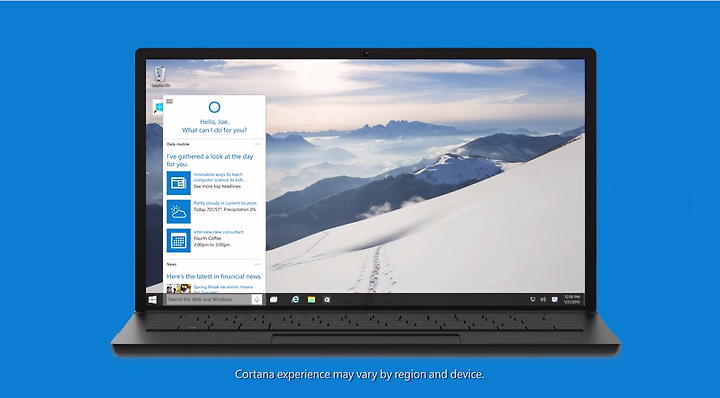The width and height of the screenshot is (720, 398).
Task: Open the Store icon on taskbar
Action: pyautogui.click(x=327, y=299)
